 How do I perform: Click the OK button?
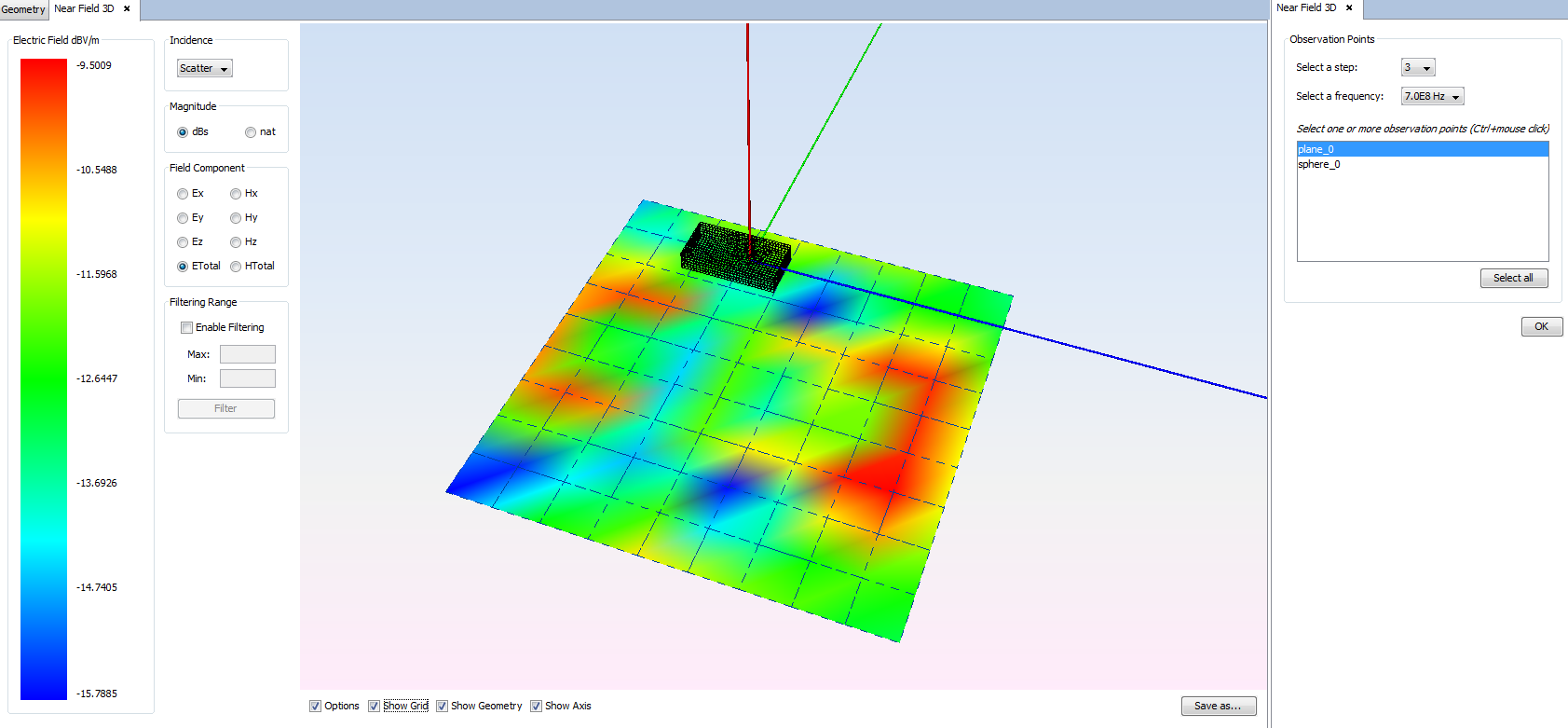click(x=1541, y=326)
